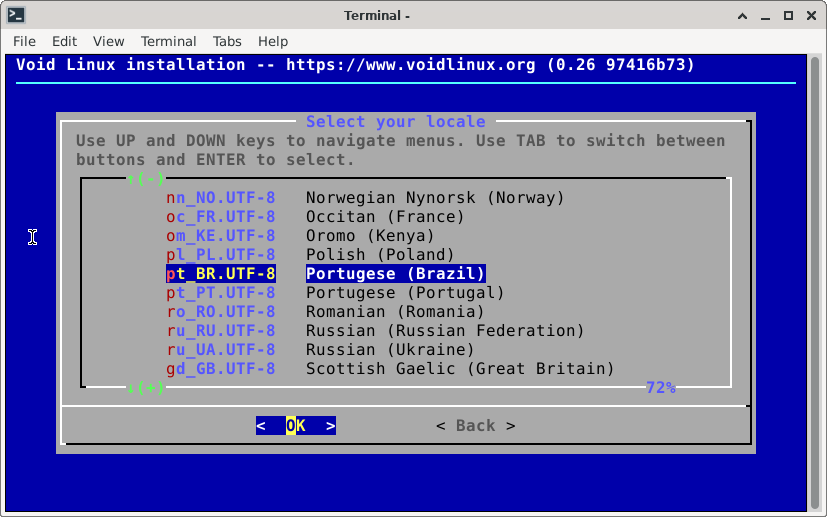
Task: Click the scroll down indicator below list
Action: click(x=146, y=388)
